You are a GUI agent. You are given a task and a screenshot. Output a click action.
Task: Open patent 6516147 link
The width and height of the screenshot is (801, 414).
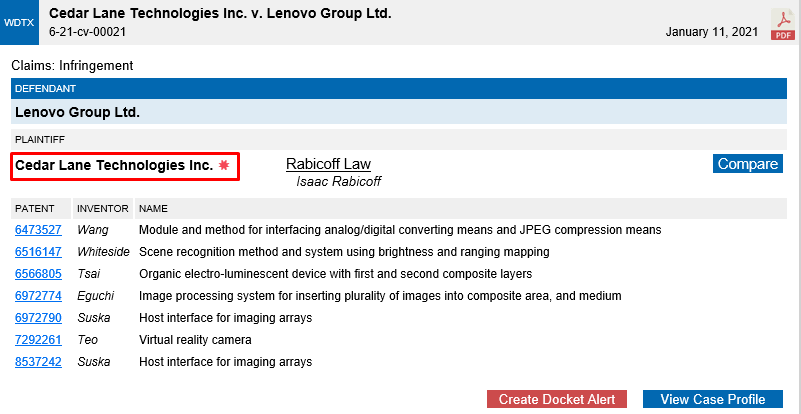[x=38, y=252]
